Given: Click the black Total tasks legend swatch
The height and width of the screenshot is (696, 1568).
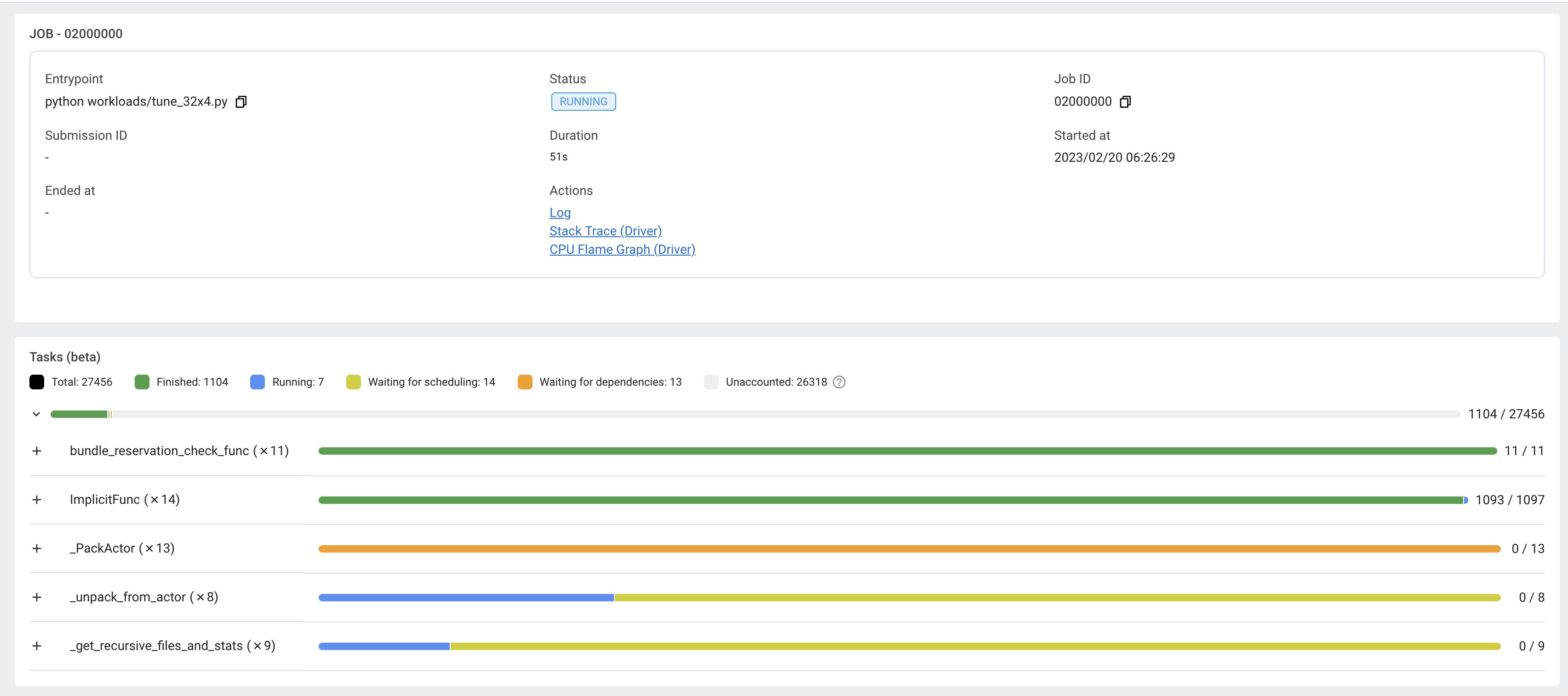Looking at the screenshot, I should (36, 382).
